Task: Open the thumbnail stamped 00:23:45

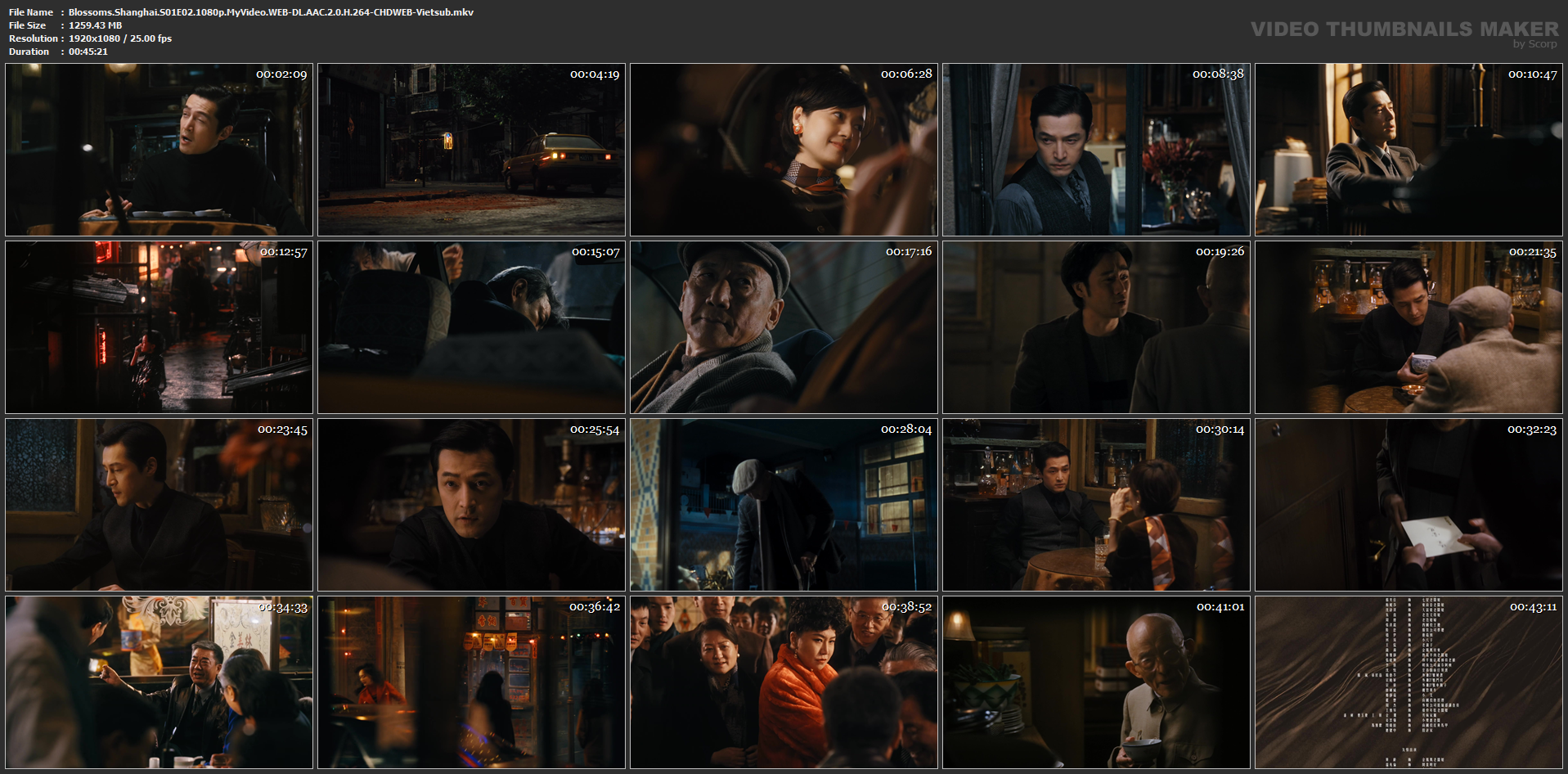Action: click(x=159, y=505)
